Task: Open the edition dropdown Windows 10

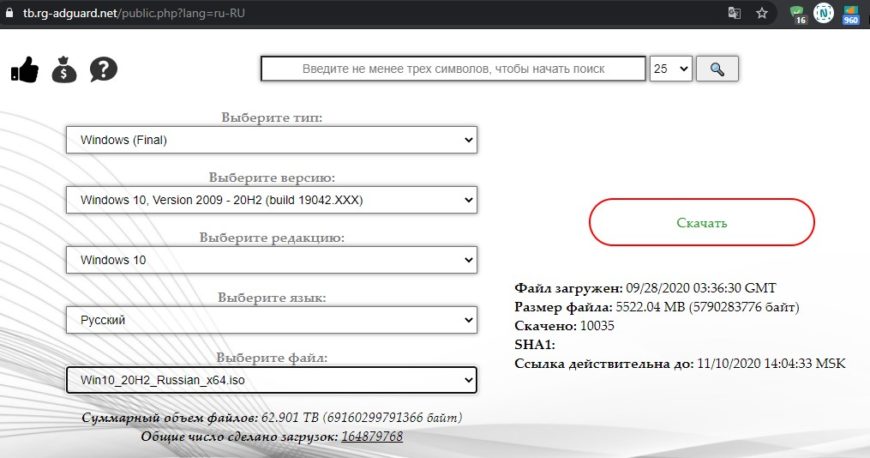Action: pyautogui.click(x=271, y=260)
